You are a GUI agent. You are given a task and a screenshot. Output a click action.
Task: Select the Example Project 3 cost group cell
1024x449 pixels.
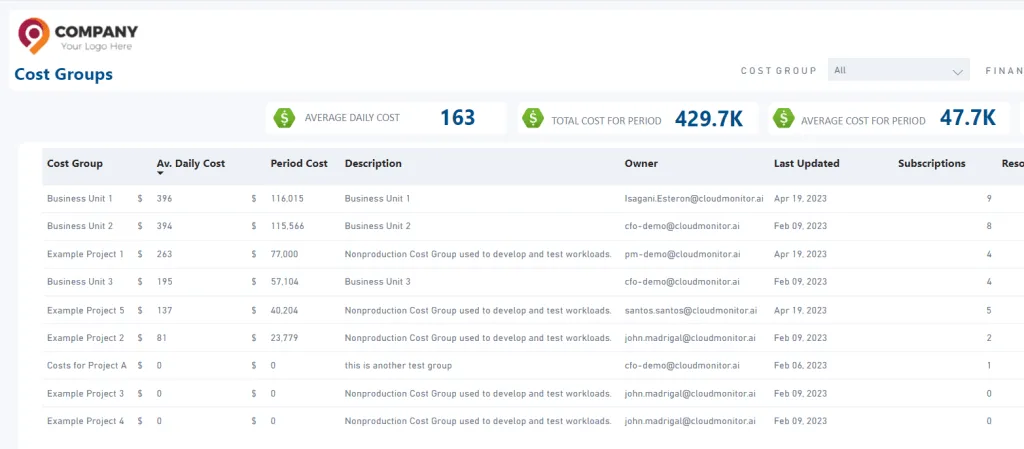tap(86, 394)
